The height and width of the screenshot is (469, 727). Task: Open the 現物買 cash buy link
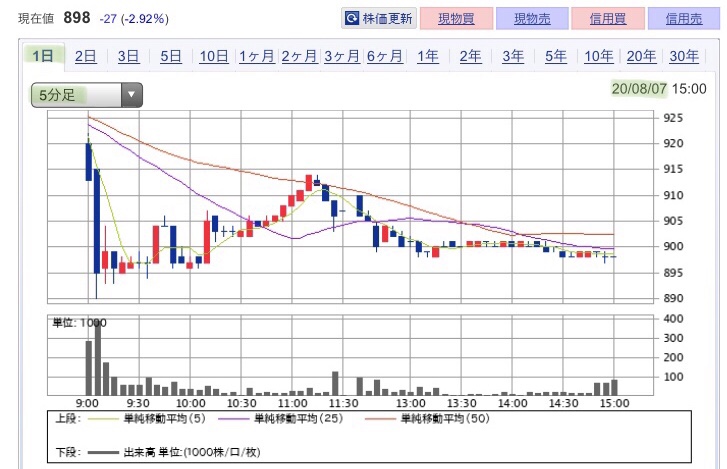(456, 19)
